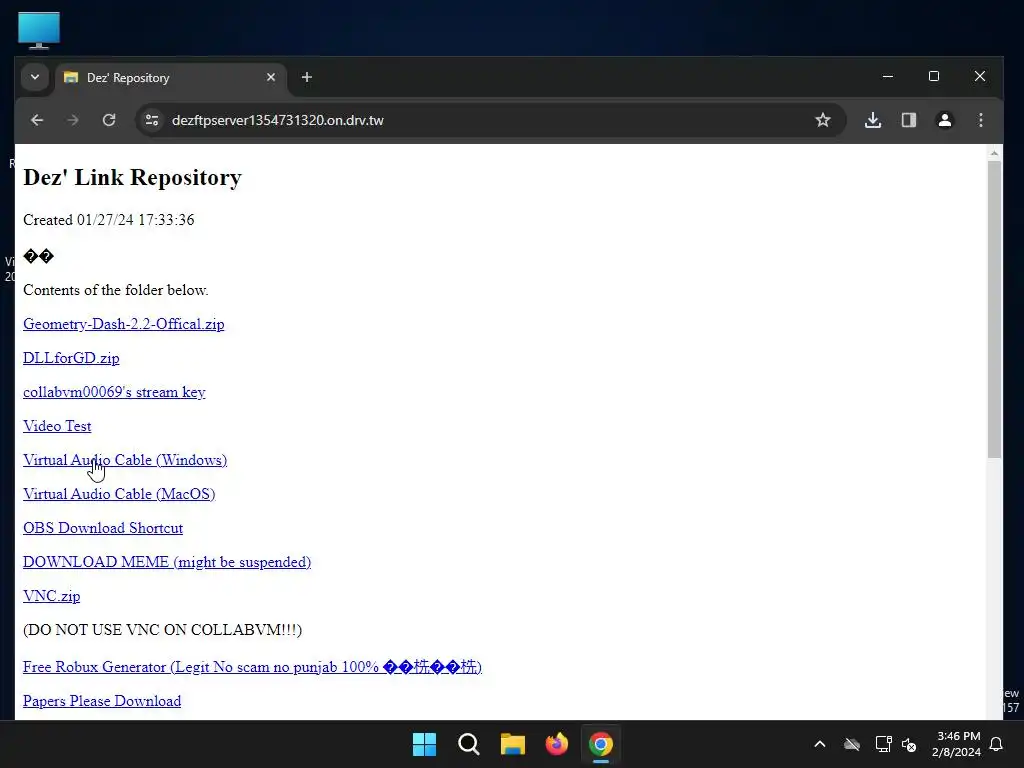Download Geometry-Dash-2.2-Offical.zip link
Viewport: 1024px width, 768px height.
point(123,324)
